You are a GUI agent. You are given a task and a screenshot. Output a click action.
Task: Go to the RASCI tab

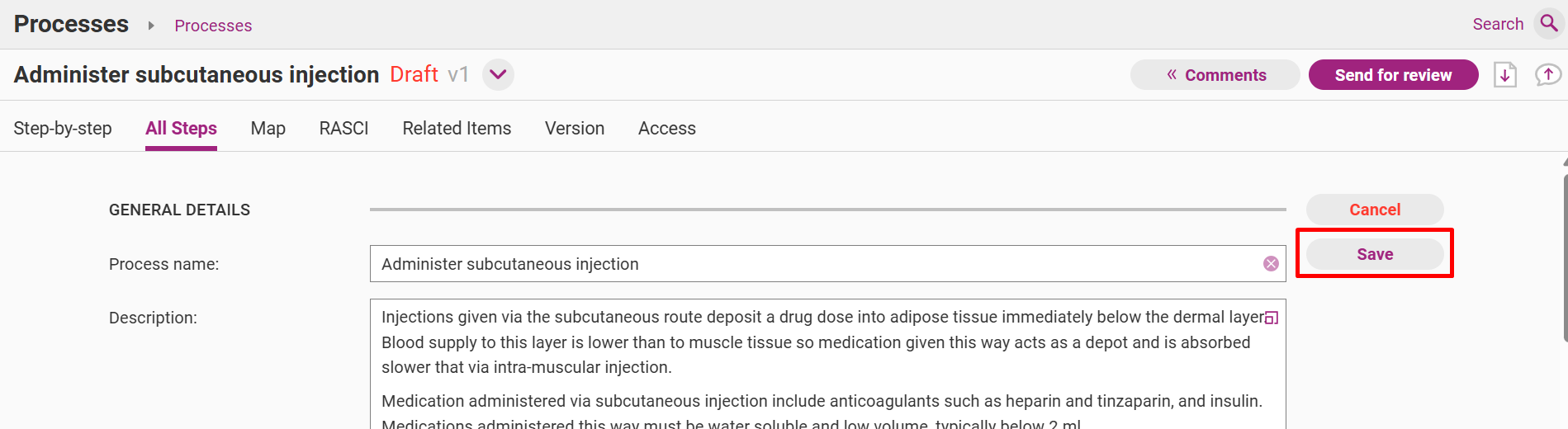pos(343,128)
